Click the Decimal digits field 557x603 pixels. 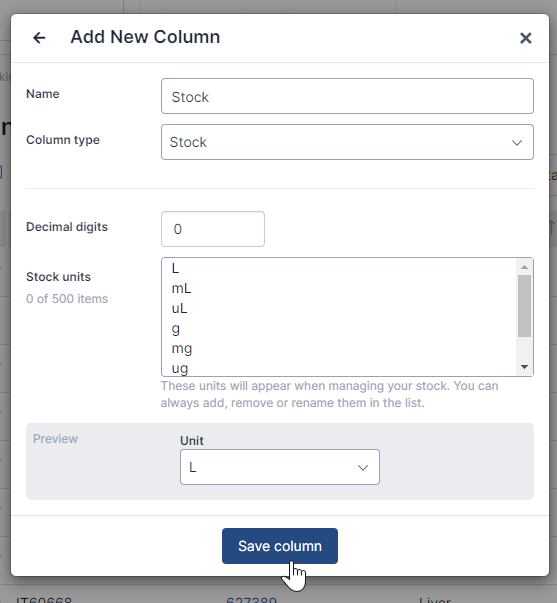213,229
